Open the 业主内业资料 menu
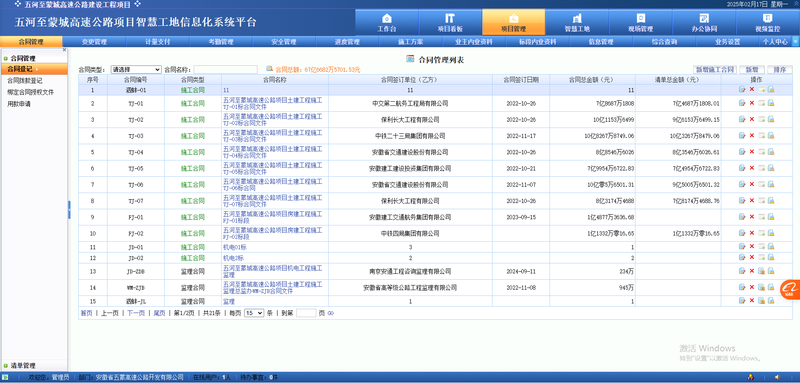The width and height of the screenshot is (800, 383). click(474, 42)
